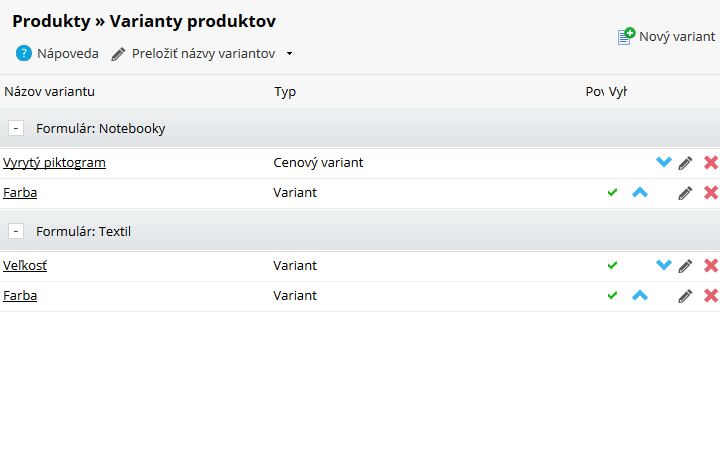Open the Nápoveda help
The height and width of the screenshot is (450, 720).
click(58, 54)
